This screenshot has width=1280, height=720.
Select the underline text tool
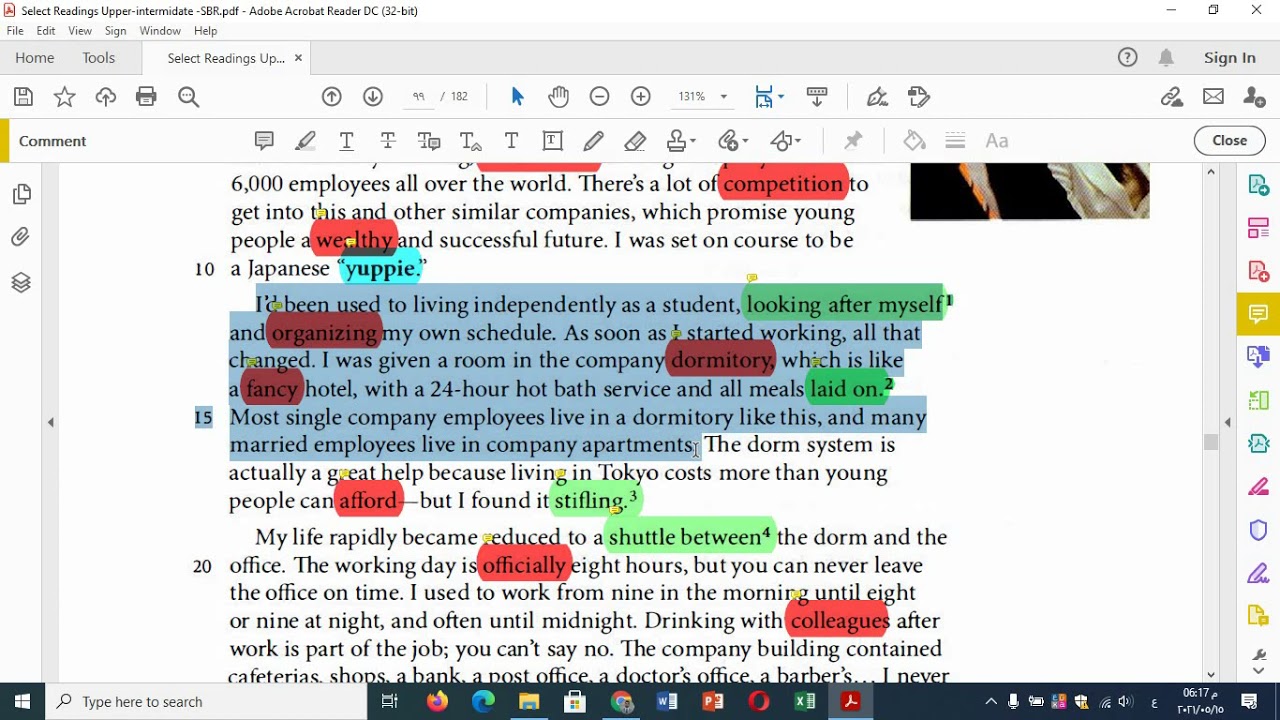347,141
